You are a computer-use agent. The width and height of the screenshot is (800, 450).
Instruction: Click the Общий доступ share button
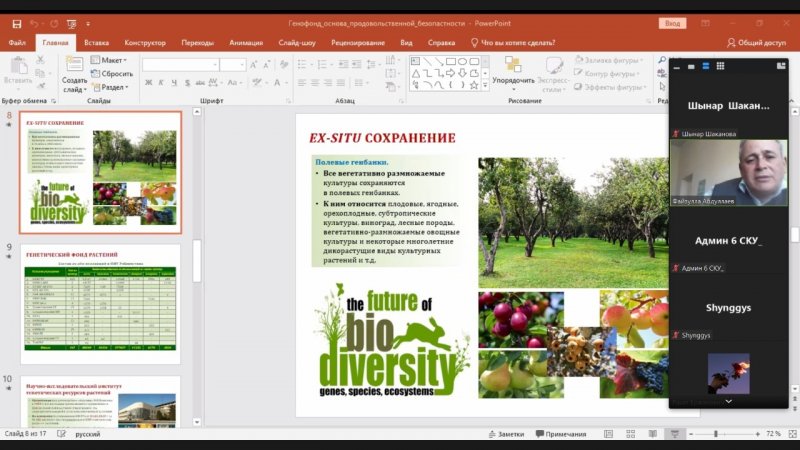[x=757, y=43]
